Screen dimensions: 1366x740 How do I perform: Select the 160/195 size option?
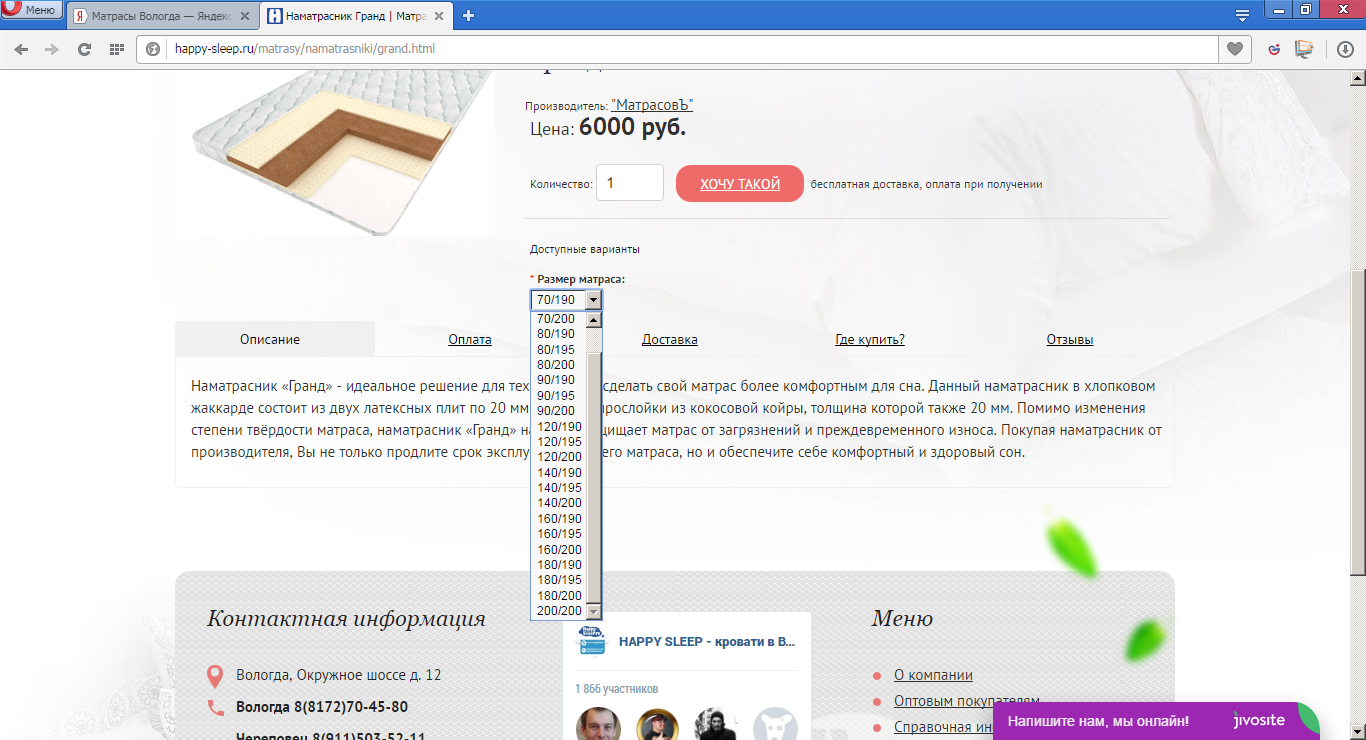(x=559, y=534)
